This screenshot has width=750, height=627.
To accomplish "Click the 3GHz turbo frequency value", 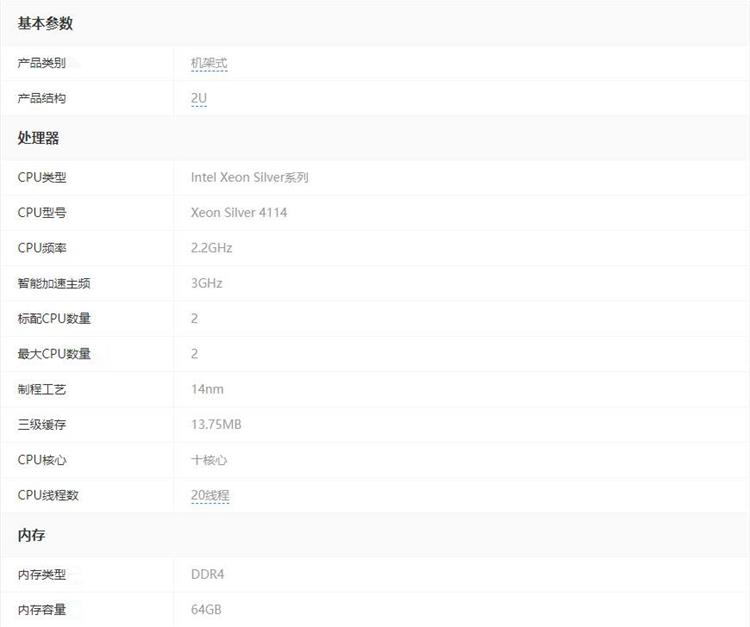I will tap(206, 283).
